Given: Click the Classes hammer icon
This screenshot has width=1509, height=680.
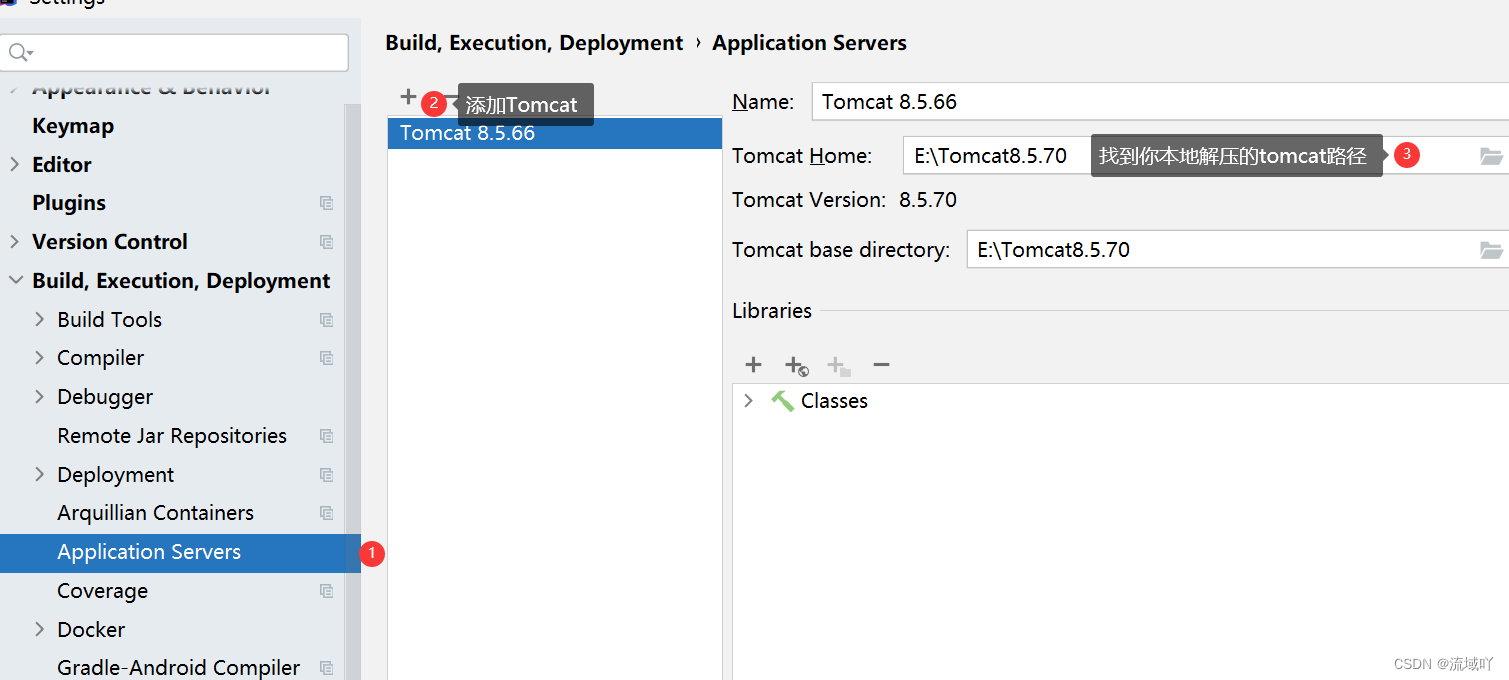Looking at the screenshot, I should [x=782, y=401].
